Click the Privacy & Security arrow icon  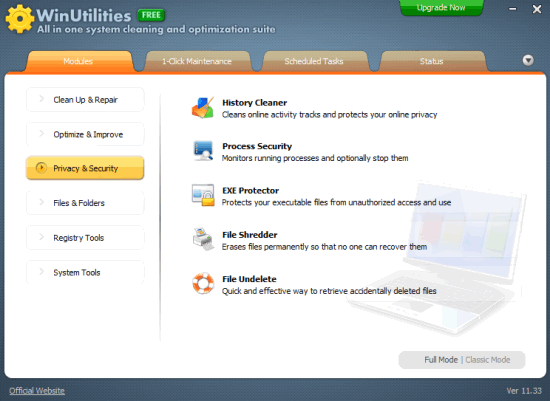click(41, 168)
